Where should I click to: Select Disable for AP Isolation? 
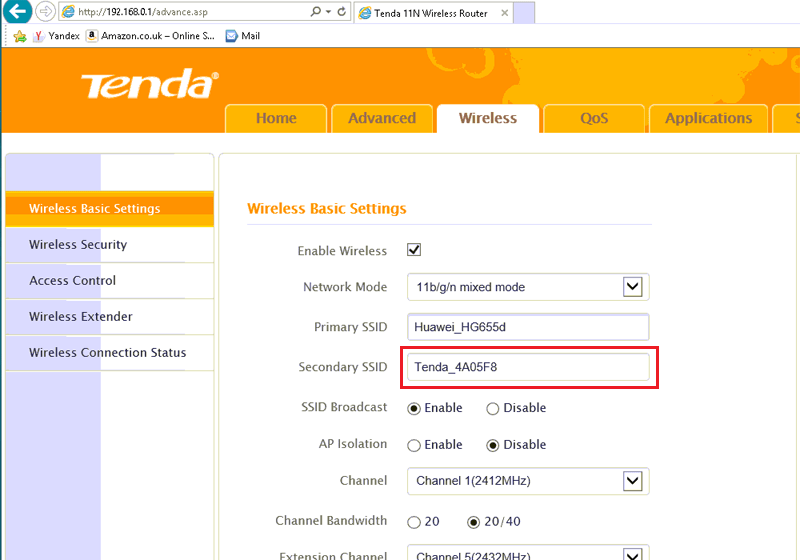tap(492, 445)
